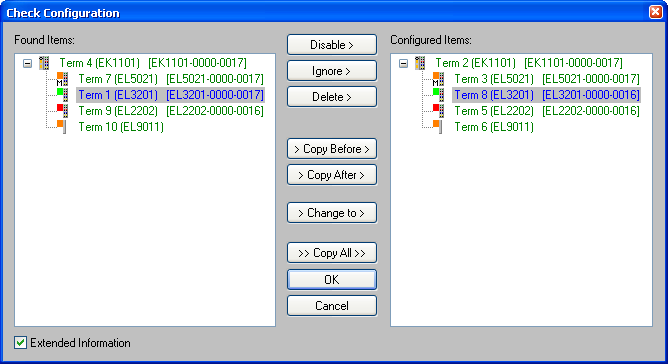The image size is (668, 364).
Task: Select Term 9 (EL2202) in Found Items
Action: (x=171, y=111)
